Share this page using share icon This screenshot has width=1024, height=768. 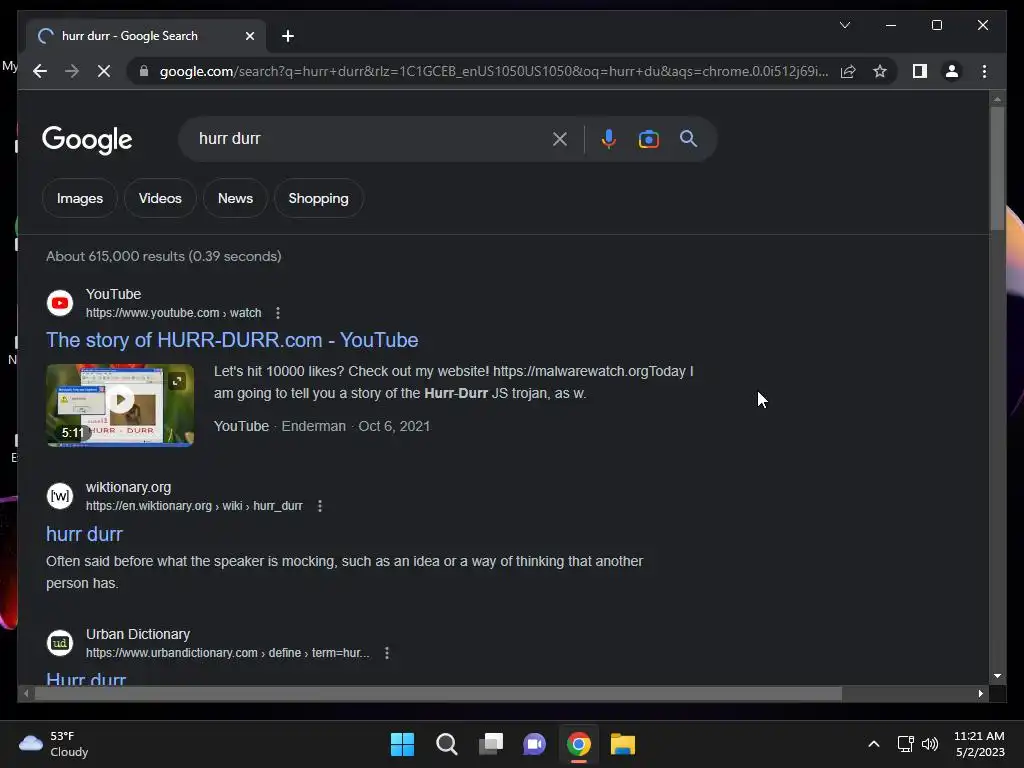click(848, 71)
